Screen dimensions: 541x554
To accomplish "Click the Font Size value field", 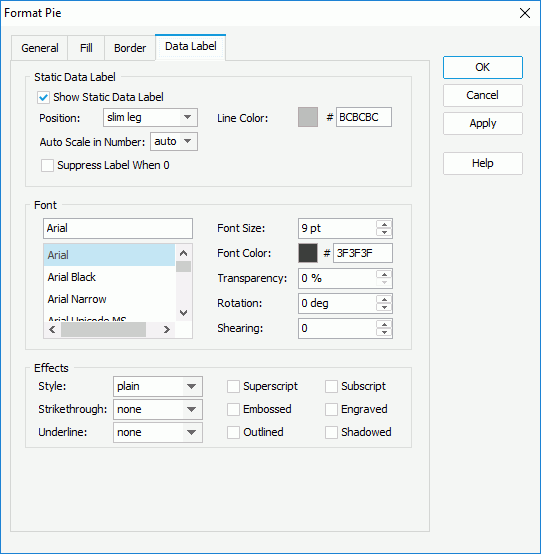I will point(337,228).
